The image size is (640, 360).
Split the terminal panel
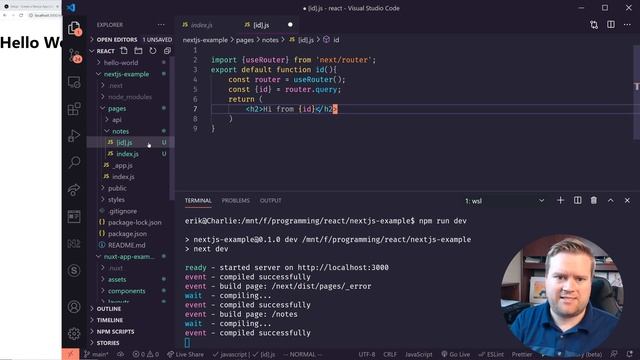[x=578, y=200]
